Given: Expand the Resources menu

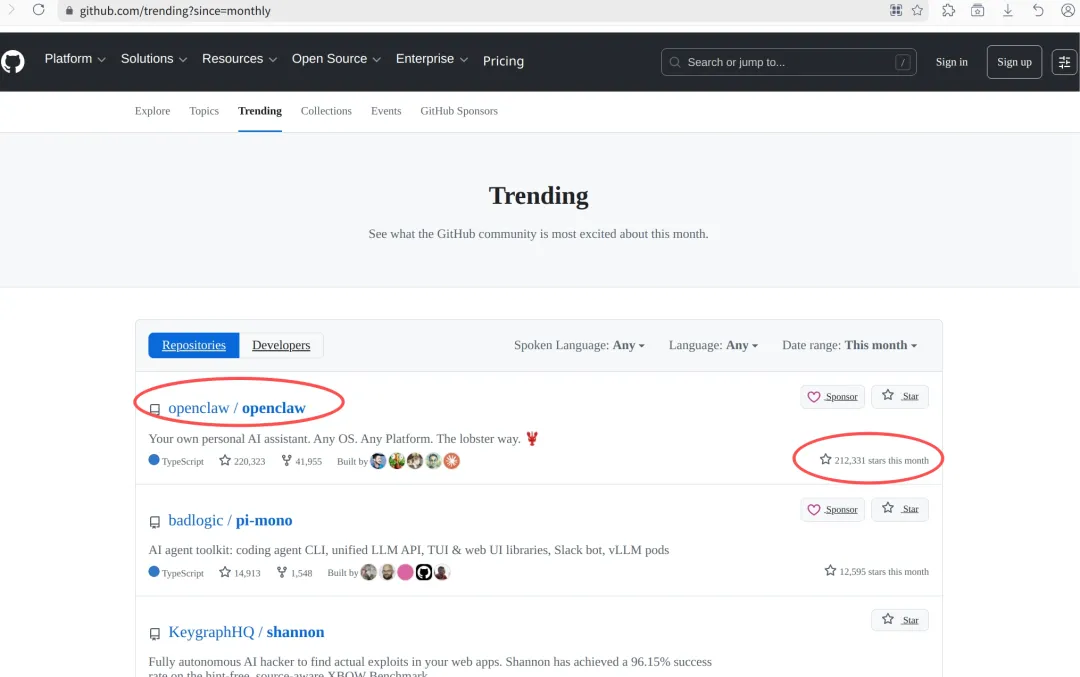Looking at the screenshot, I should (240, 59).
